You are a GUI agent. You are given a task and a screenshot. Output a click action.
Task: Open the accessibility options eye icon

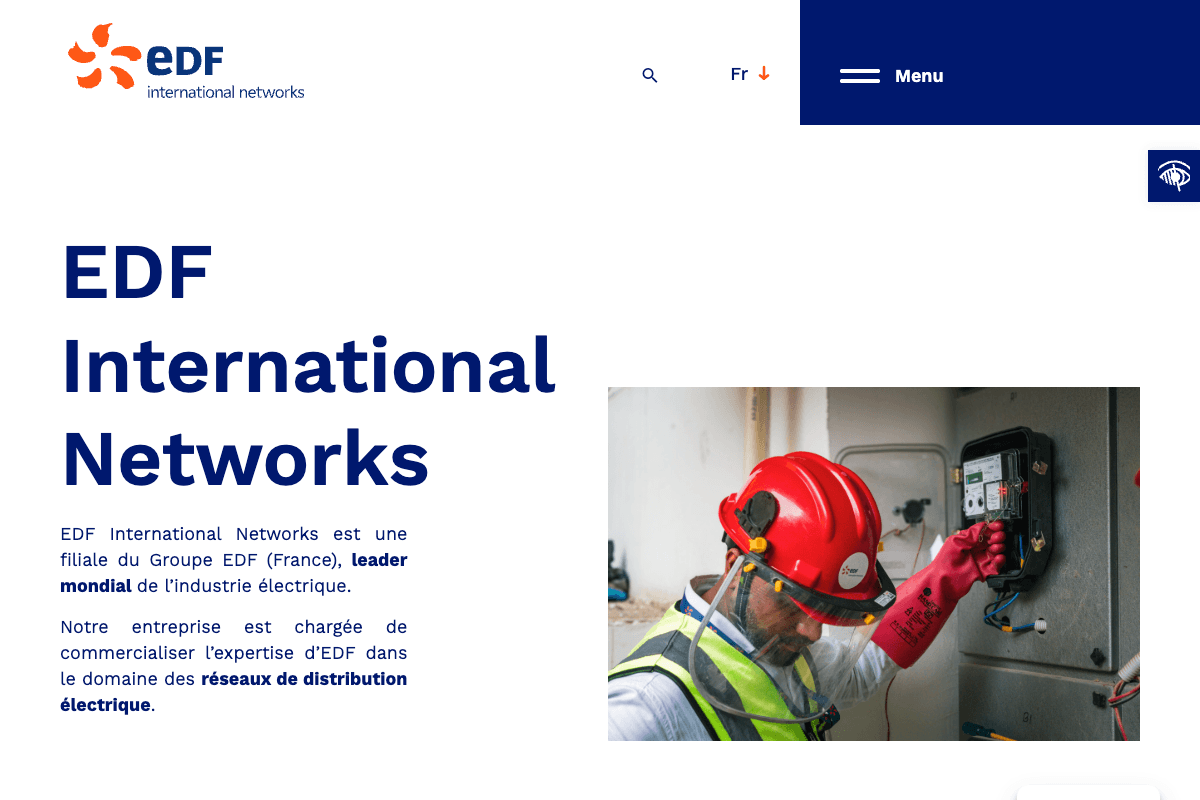1174,176
